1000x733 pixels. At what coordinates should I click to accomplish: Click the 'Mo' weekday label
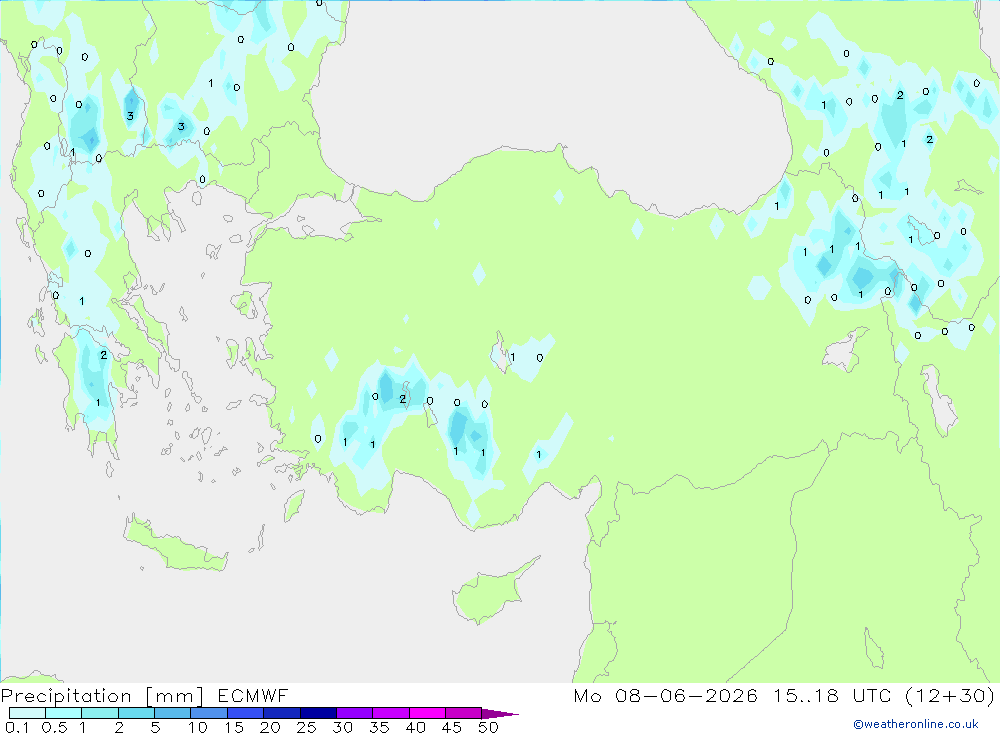(x=587, y=695)
